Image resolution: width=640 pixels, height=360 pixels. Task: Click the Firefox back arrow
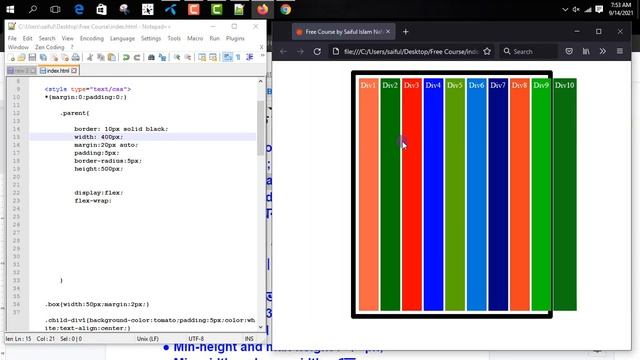[283, 51]
